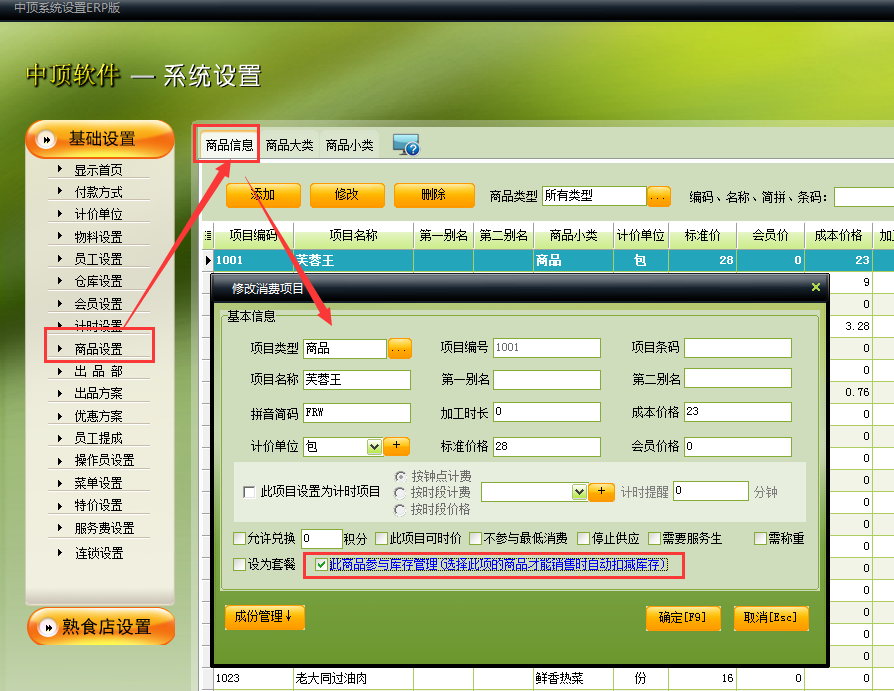Open 计价单位 settings in sidebar

[x=99, y=214]
